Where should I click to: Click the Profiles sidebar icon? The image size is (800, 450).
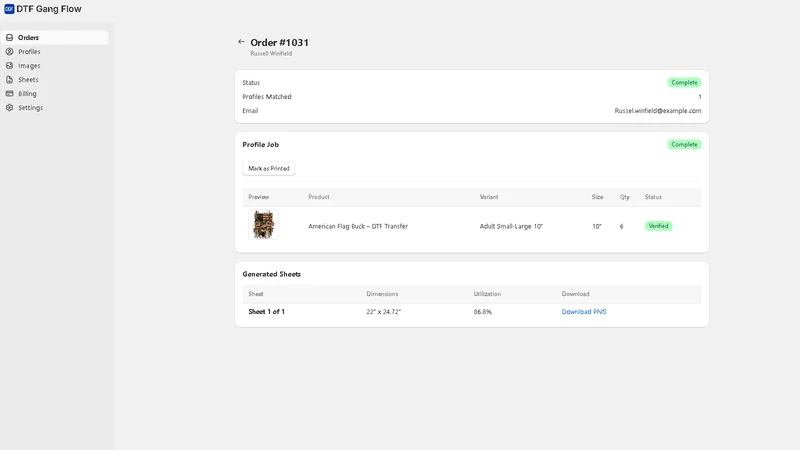(x=9, y=52)
